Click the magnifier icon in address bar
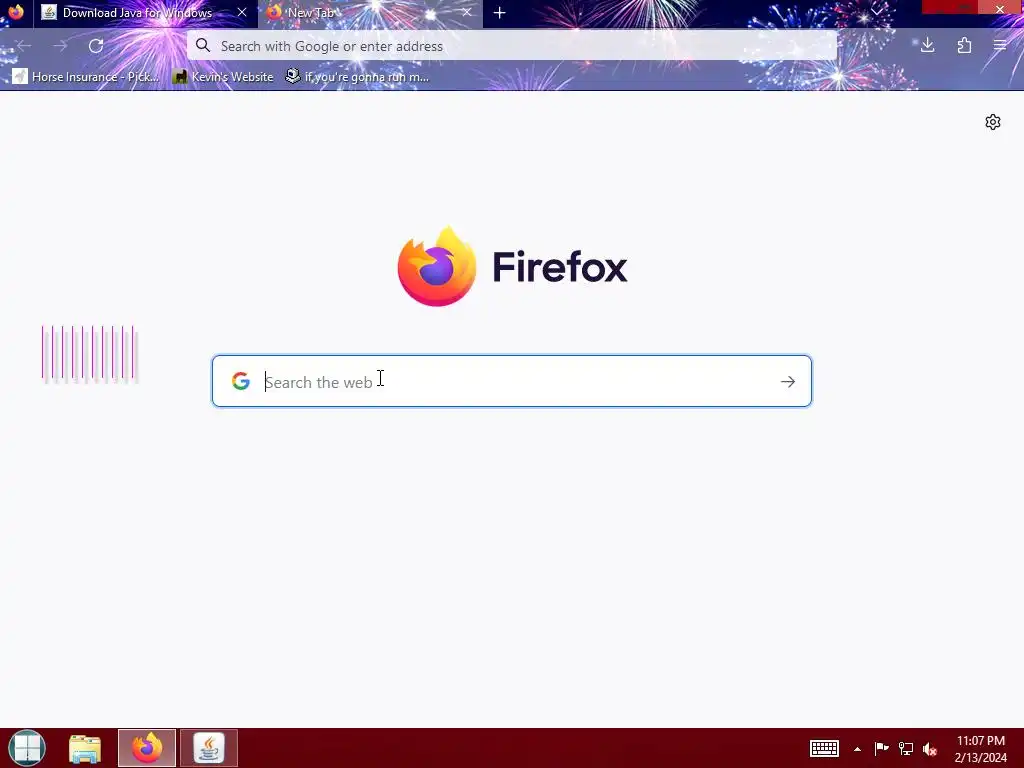The image size is (1024, 768). pos(203,45)
